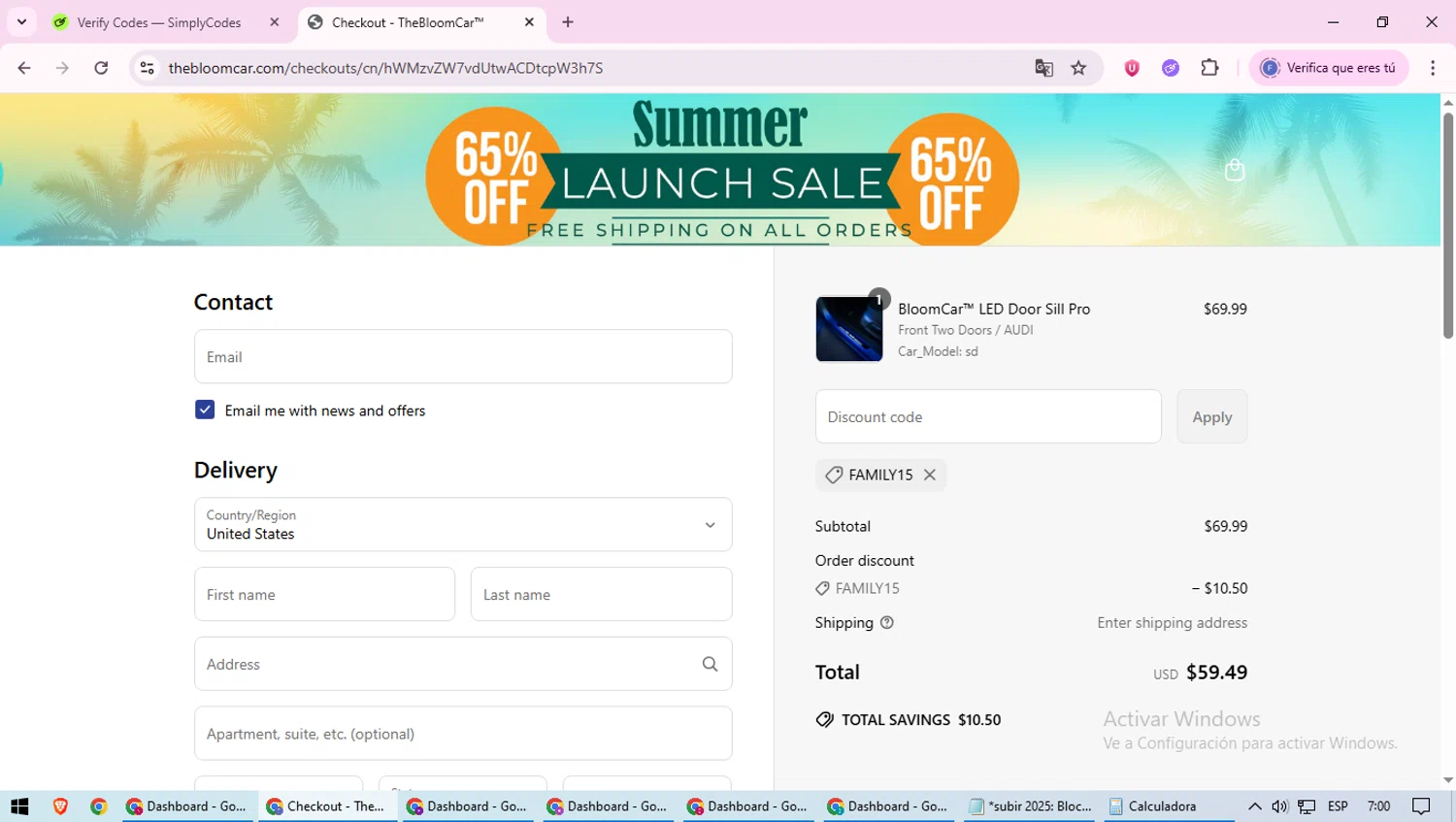
Task: Click the taskbar clock 7:00
Action: [x=1378, y=806]
